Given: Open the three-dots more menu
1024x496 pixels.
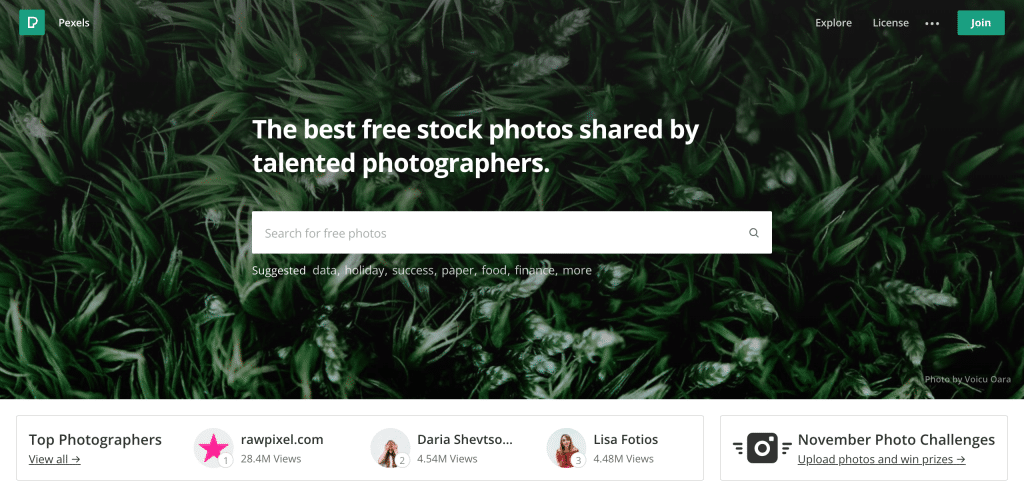Looking at the screenshot, I should coord(932,23).
